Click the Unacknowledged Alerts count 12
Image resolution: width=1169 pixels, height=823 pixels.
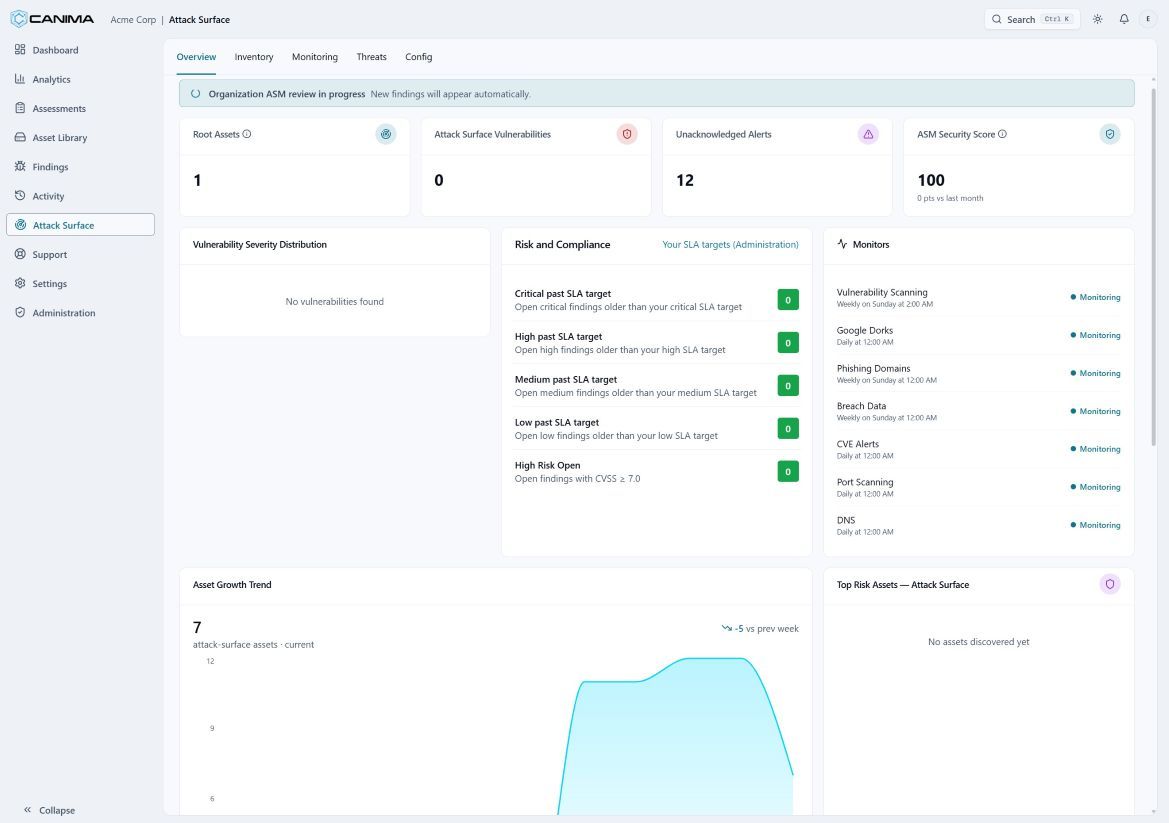pyautogui.click(x=684, y=180)
